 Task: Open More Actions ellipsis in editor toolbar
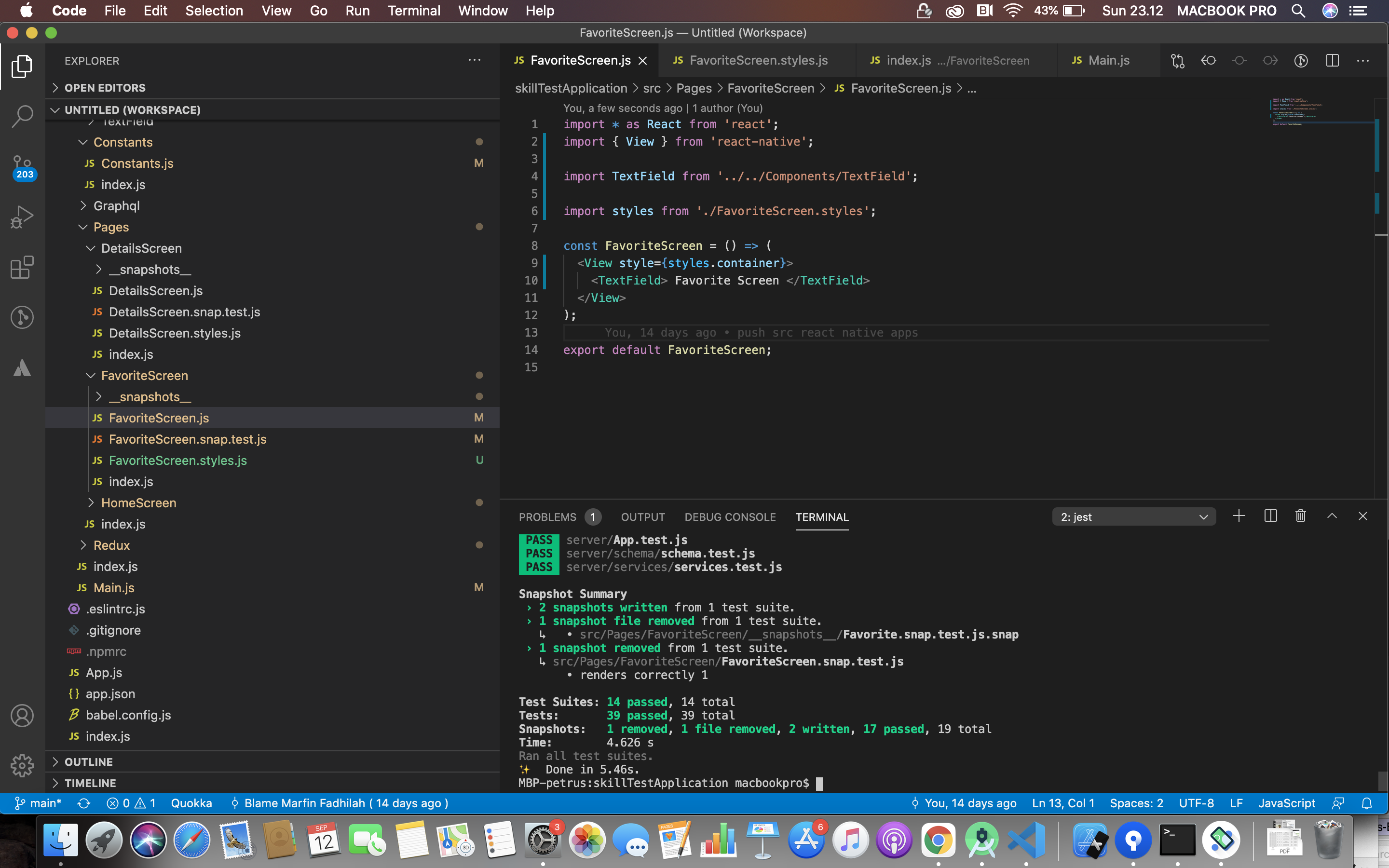tap(1362, 60)
